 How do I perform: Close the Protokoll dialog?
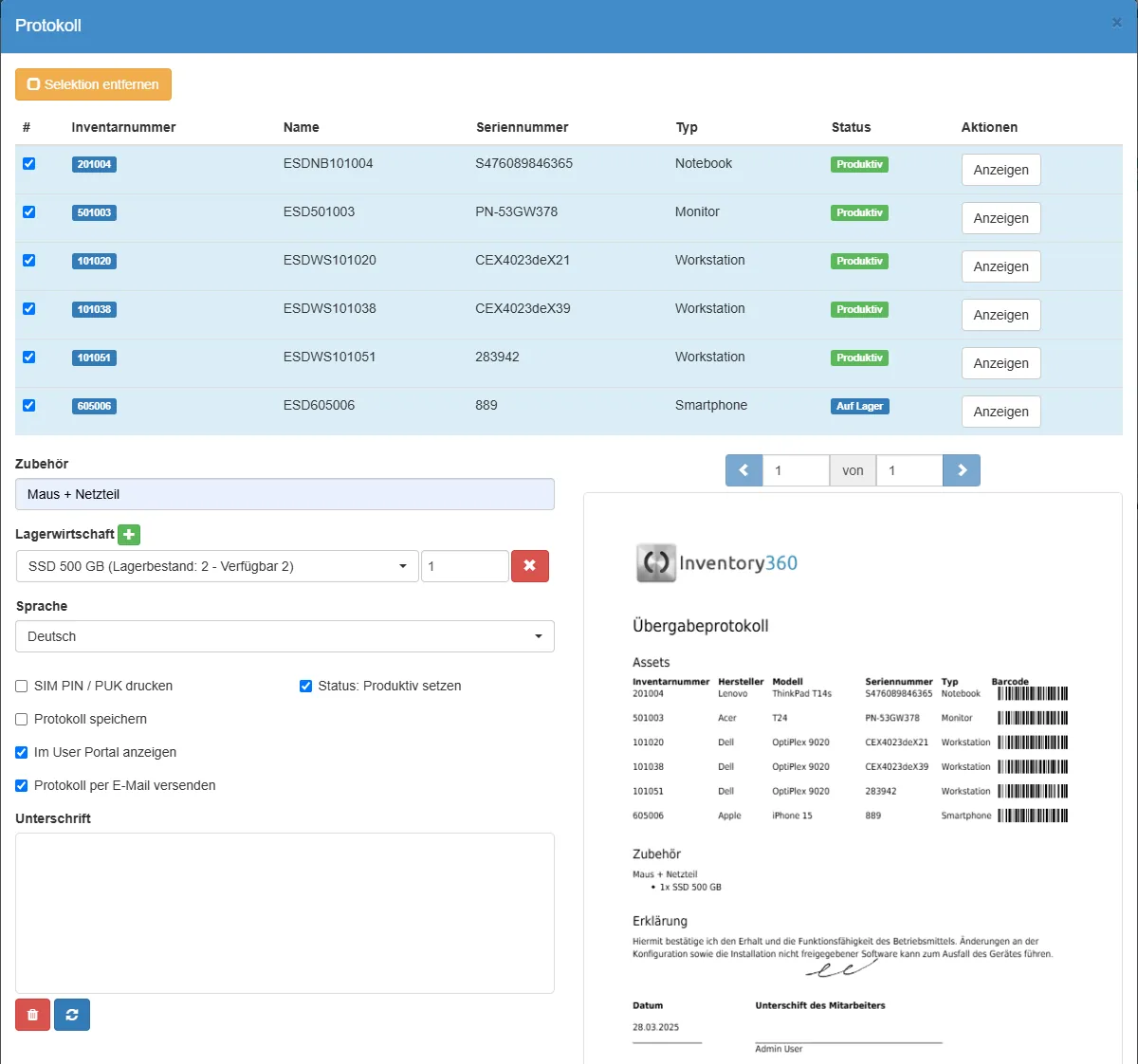(x=1116, y=23)
